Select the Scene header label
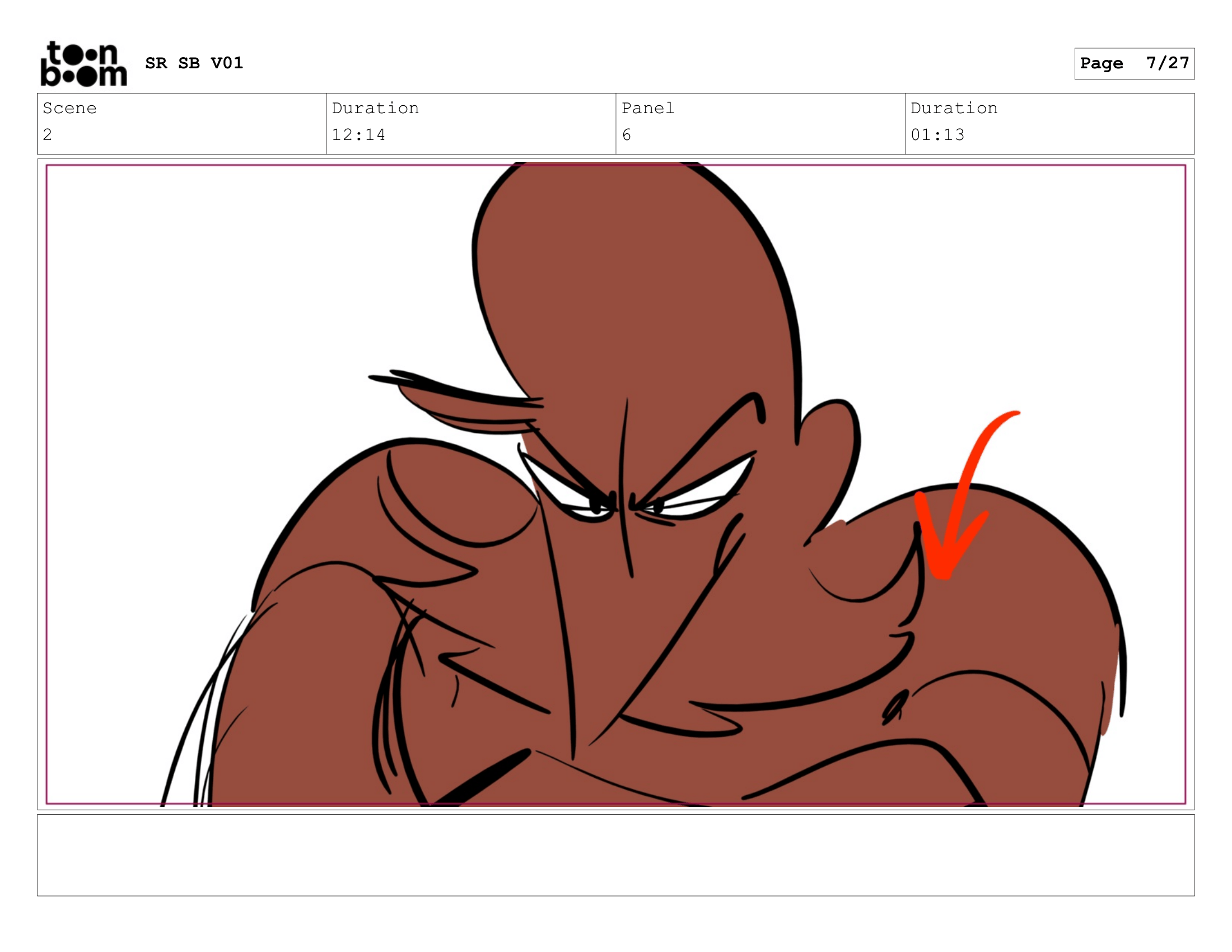This screenshot has width=1232, height=952. click(69, 108)
